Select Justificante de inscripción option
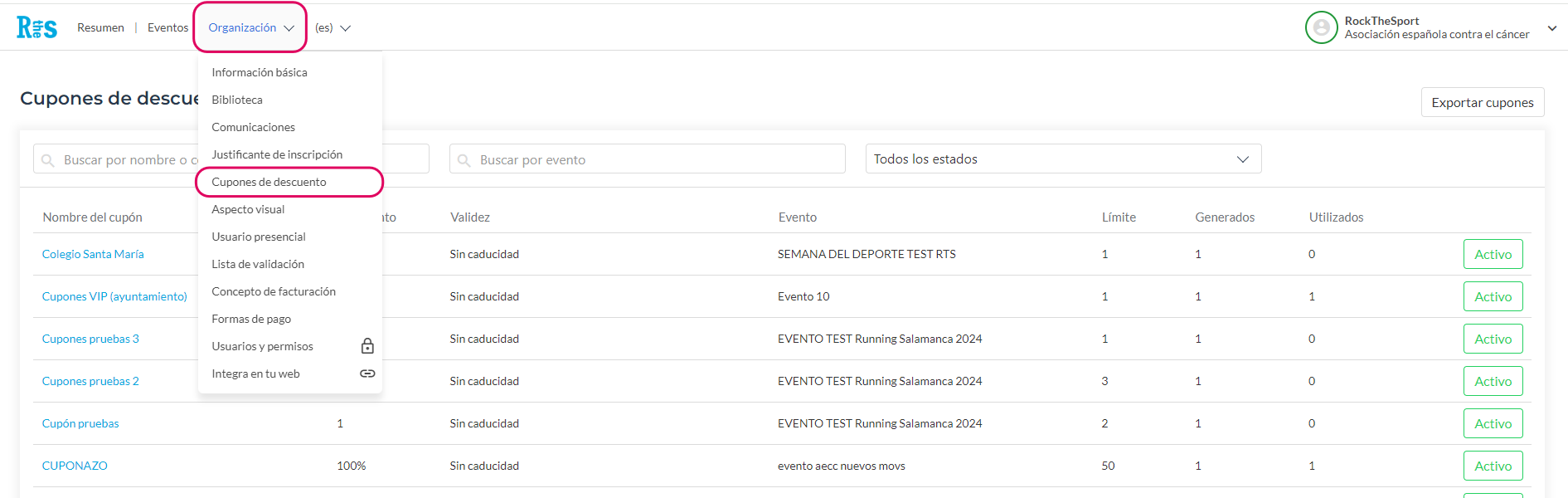This screenshot has width=1568, height=498. pyautogui.click(x=277, y=154)
